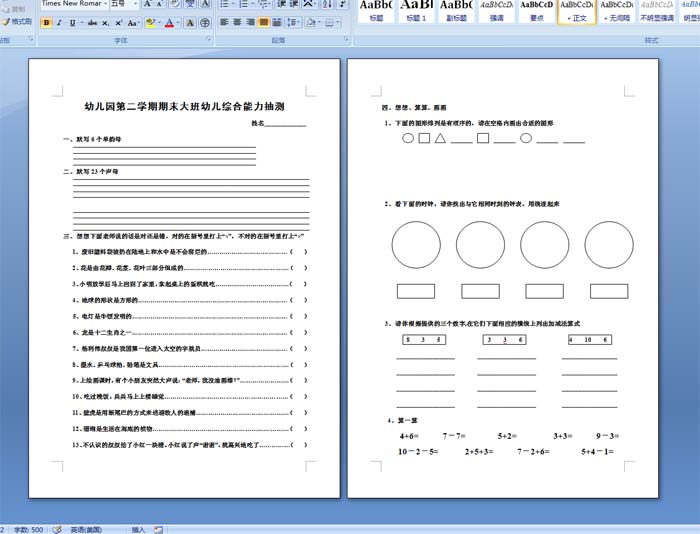
Task: Click multilevel list icon
Action: [x=264, y=4]
